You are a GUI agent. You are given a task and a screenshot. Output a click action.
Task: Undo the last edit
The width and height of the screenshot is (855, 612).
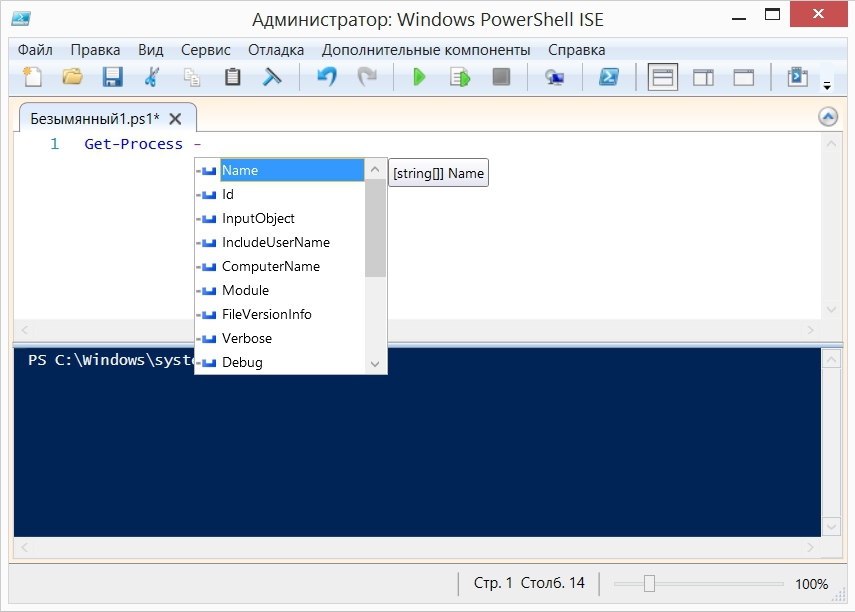click(x=327, y=77)
